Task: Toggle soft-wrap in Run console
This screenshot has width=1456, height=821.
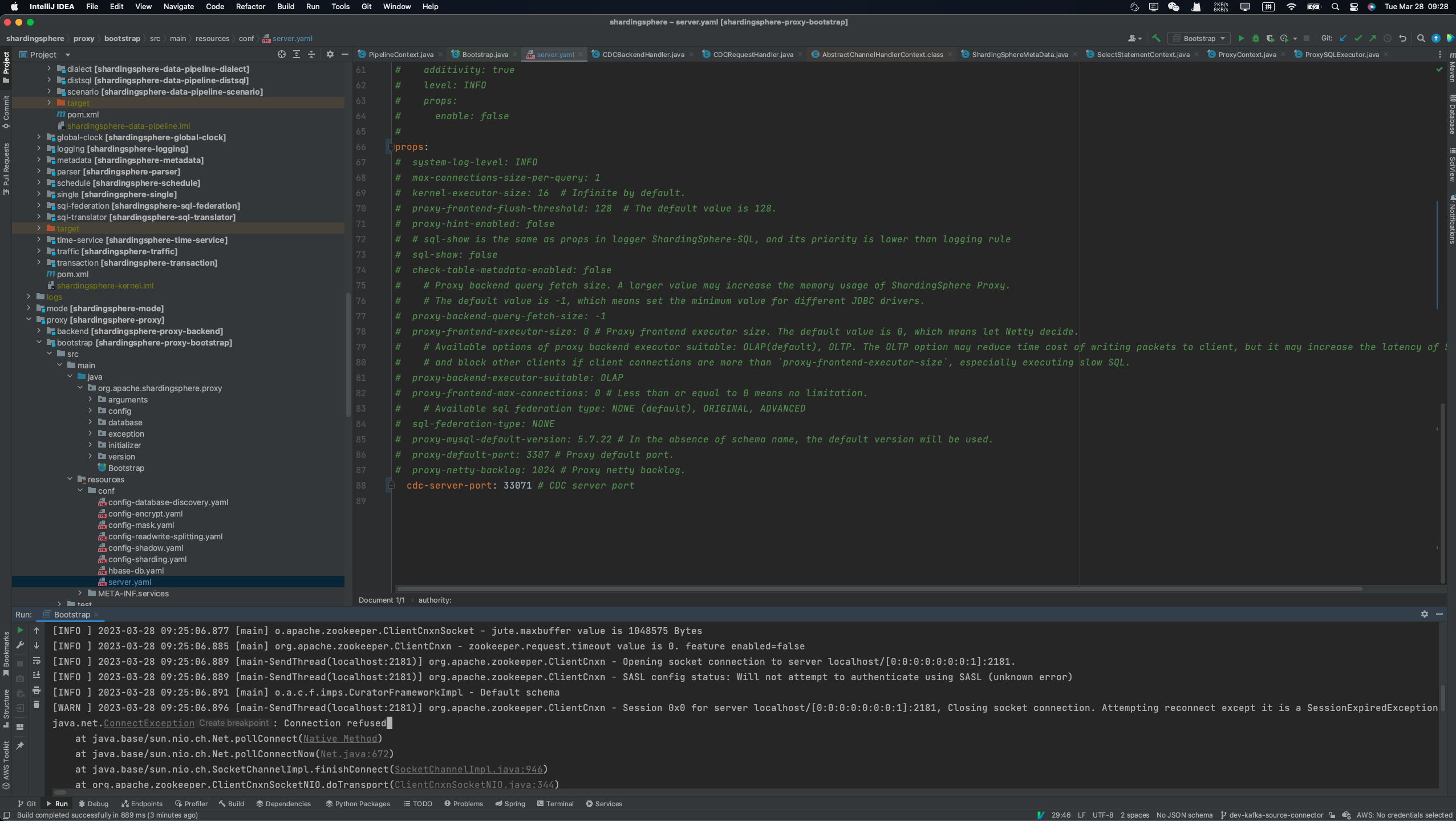Action: 36,660
